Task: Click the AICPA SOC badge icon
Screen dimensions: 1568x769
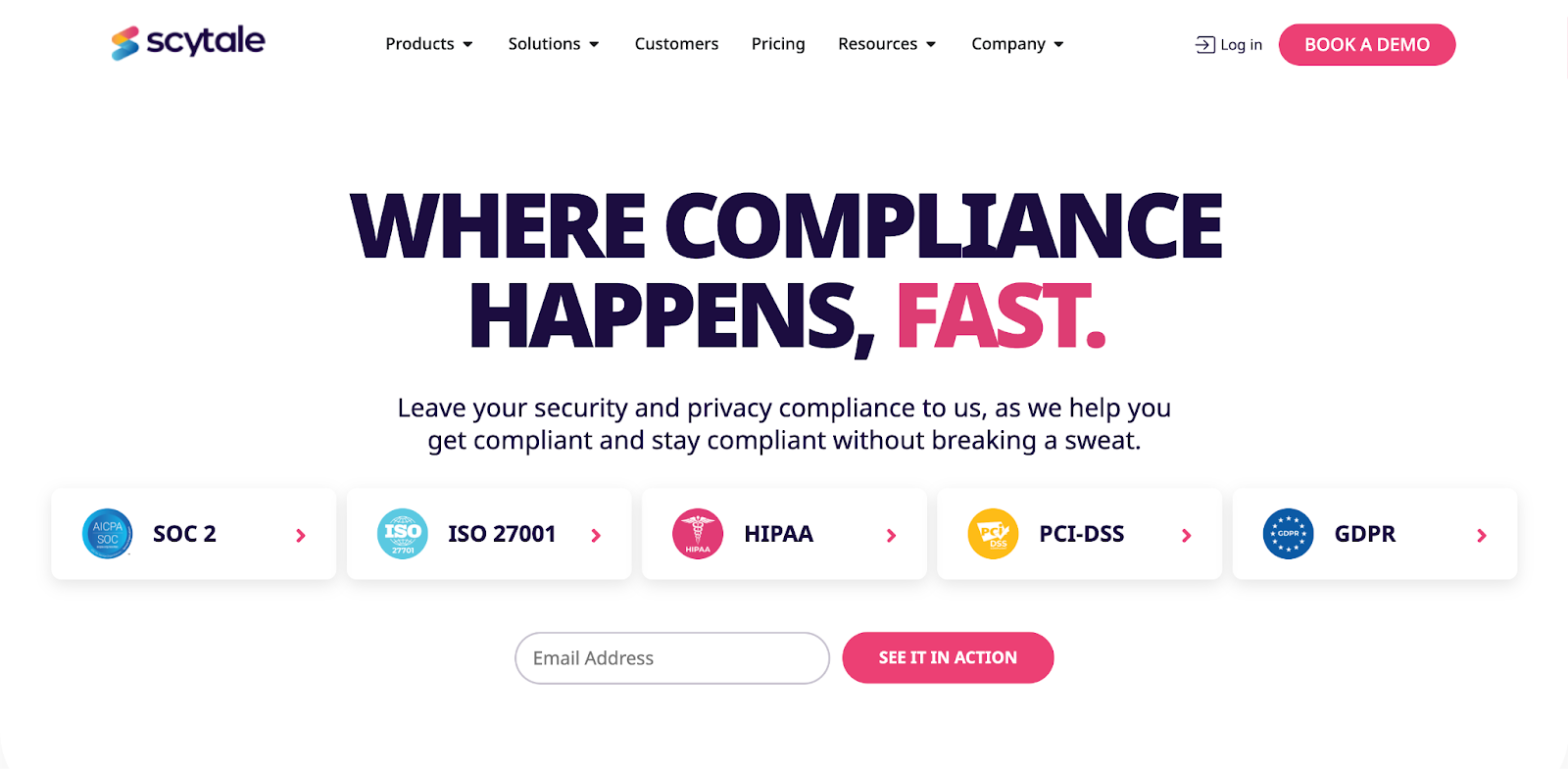Action: point(108,534)
